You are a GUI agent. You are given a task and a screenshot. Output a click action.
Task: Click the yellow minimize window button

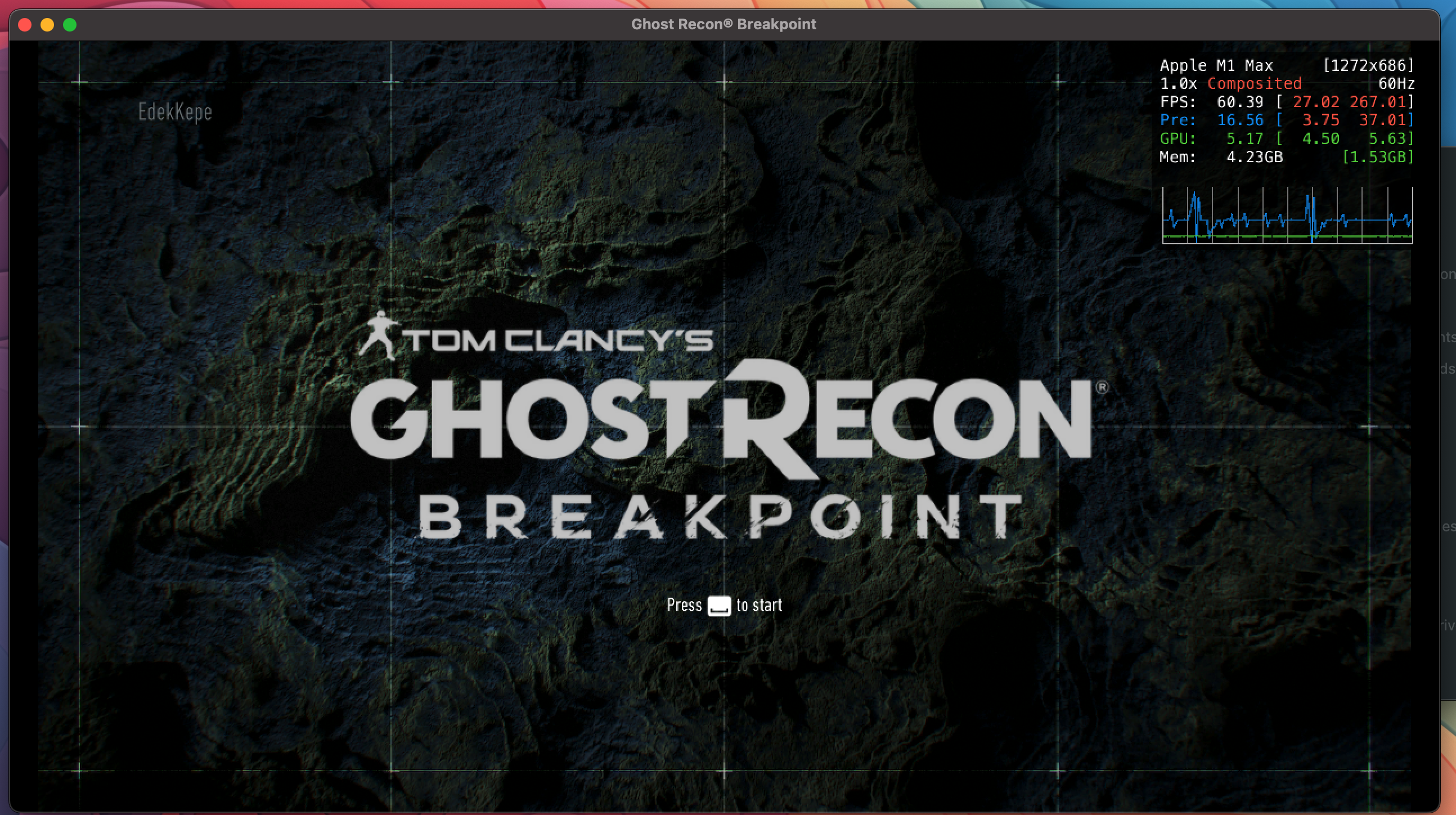pos(47,25)
